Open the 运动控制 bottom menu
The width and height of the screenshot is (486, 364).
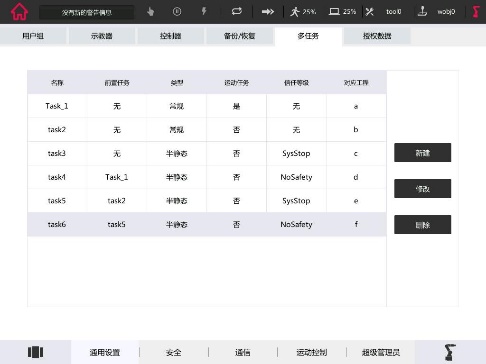tap(312, 352)
